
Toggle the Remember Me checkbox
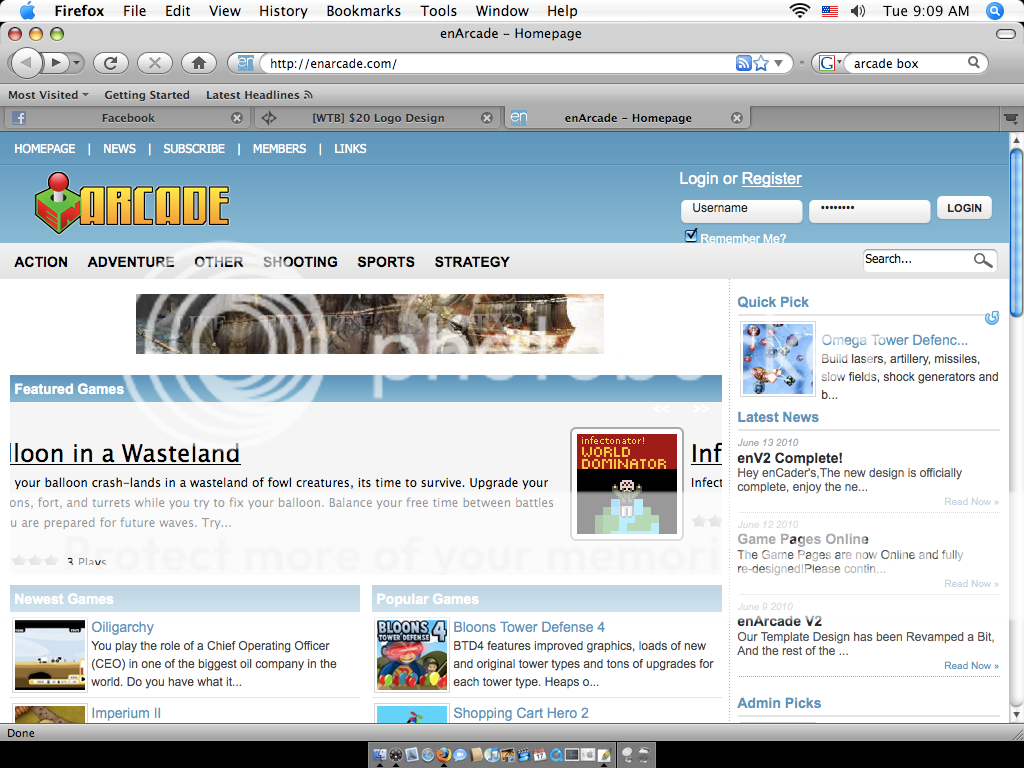click(x=691, y=236)
